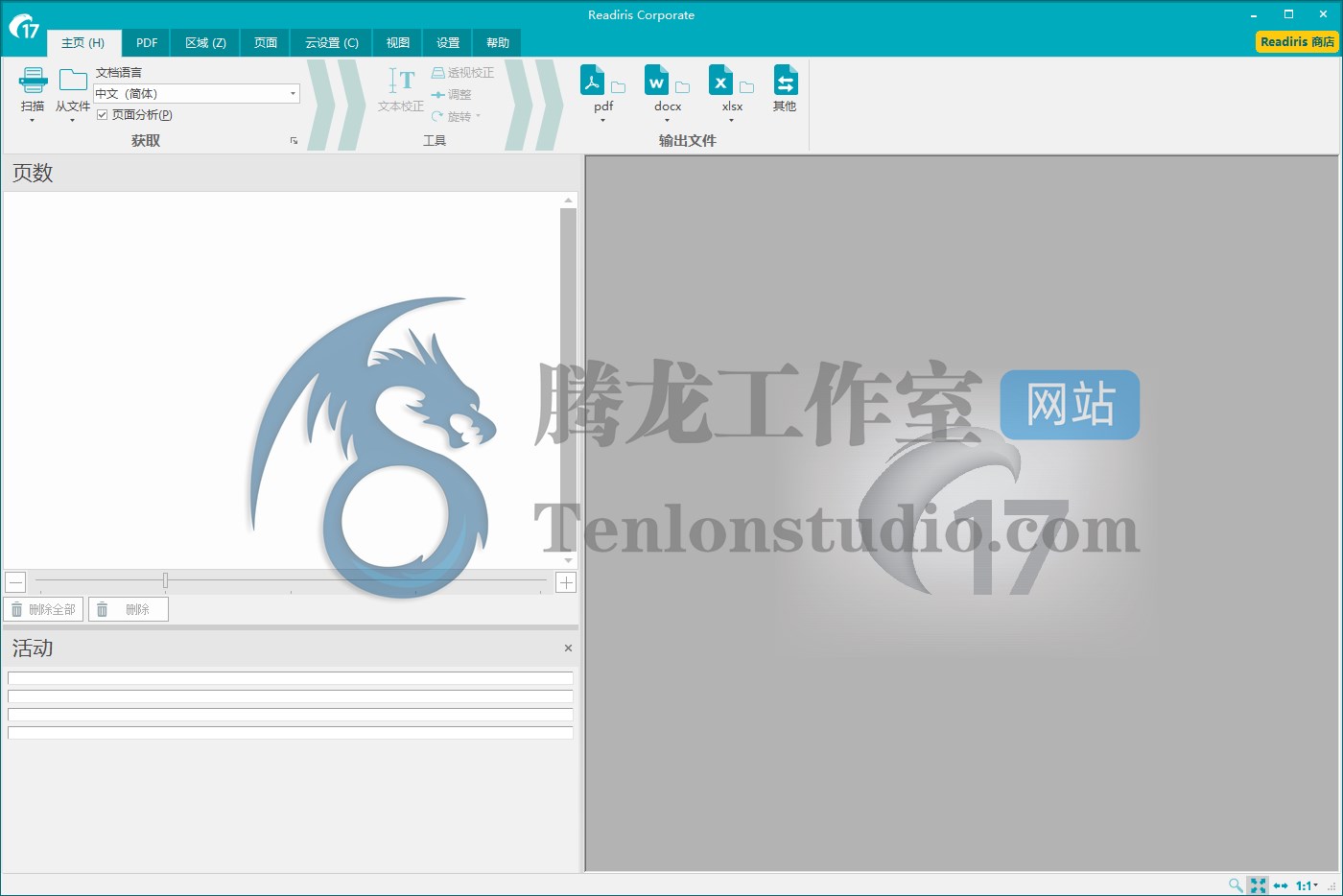Image resolution: width=1343 pixels, height=896 pixels.
Task: Maximize the Readiris Corporate window
Action: [1288, 14]
